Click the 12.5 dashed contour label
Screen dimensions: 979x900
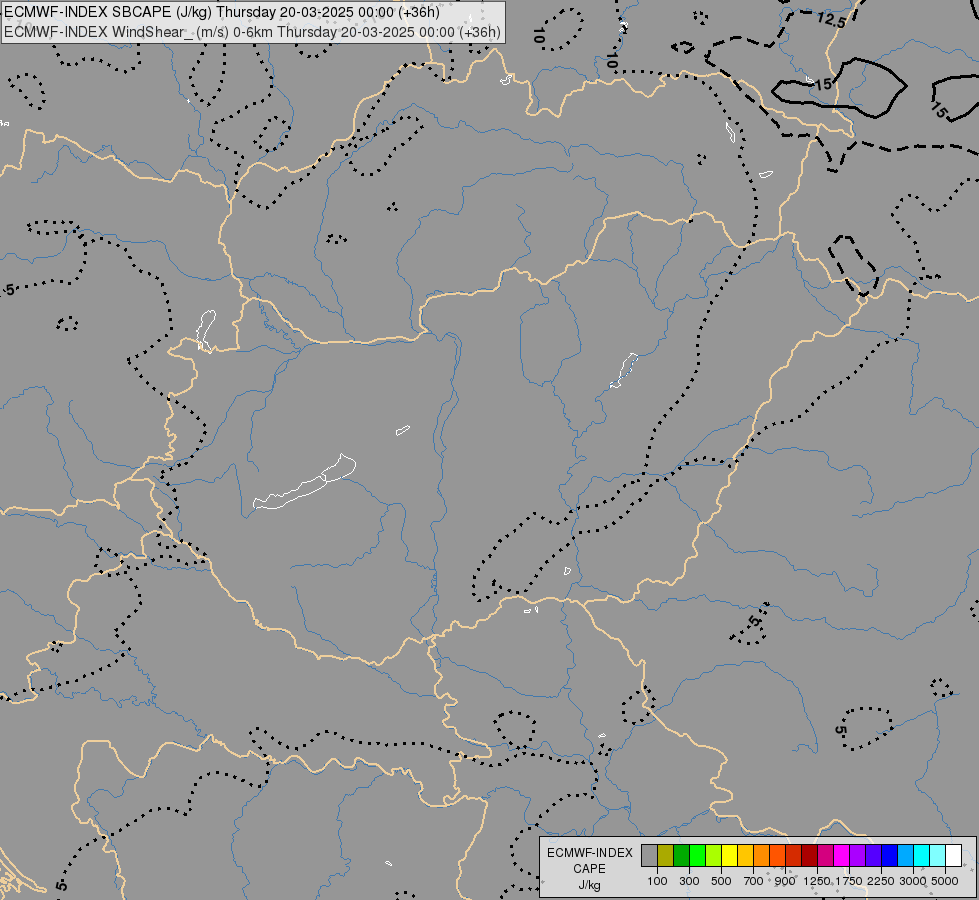coord(832,21)
